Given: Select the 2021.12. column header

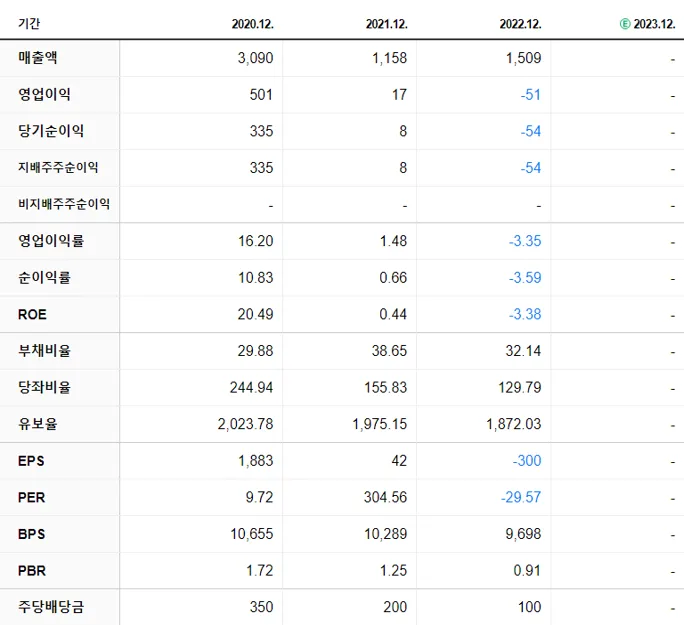Looking at the screenshot, I should click(x=386, y=24).
